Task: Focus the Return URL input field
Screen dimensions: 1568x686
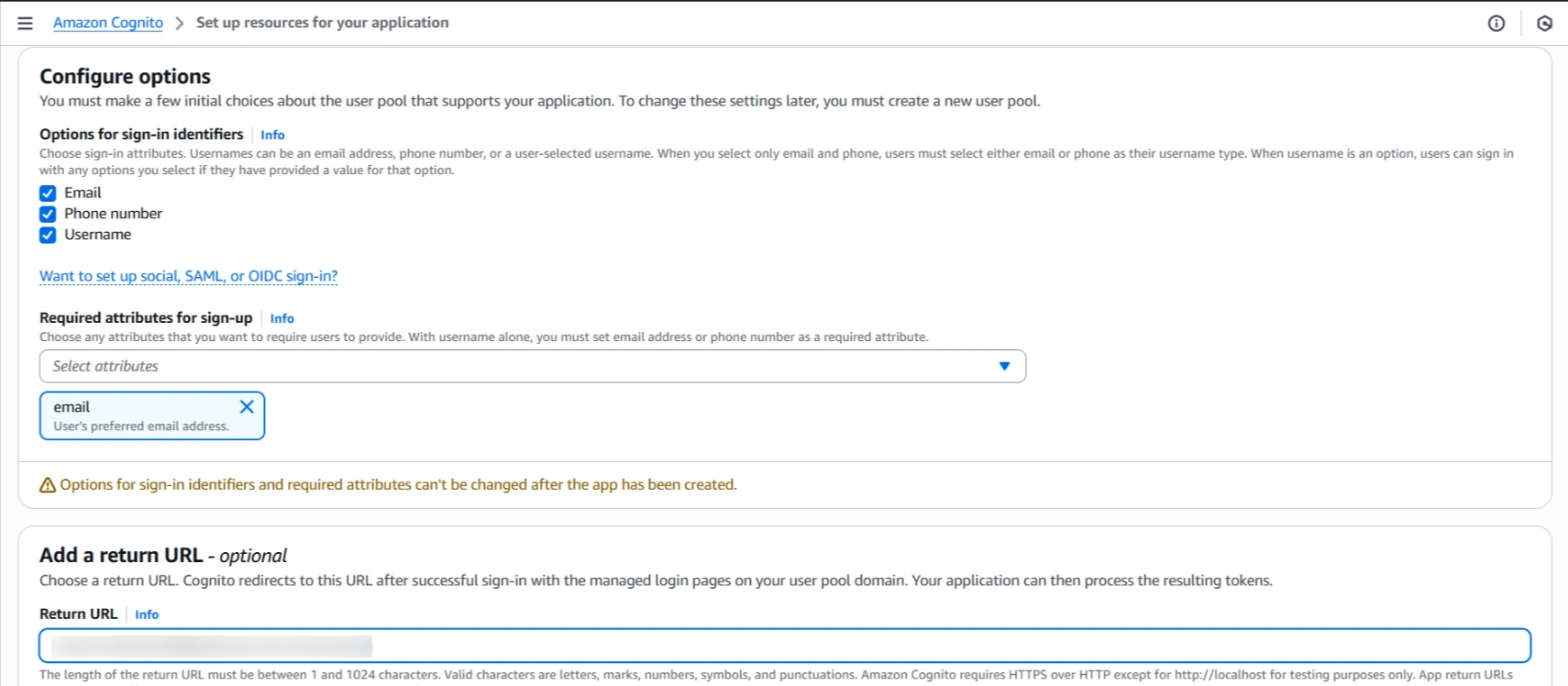Action: coord(785,646)
